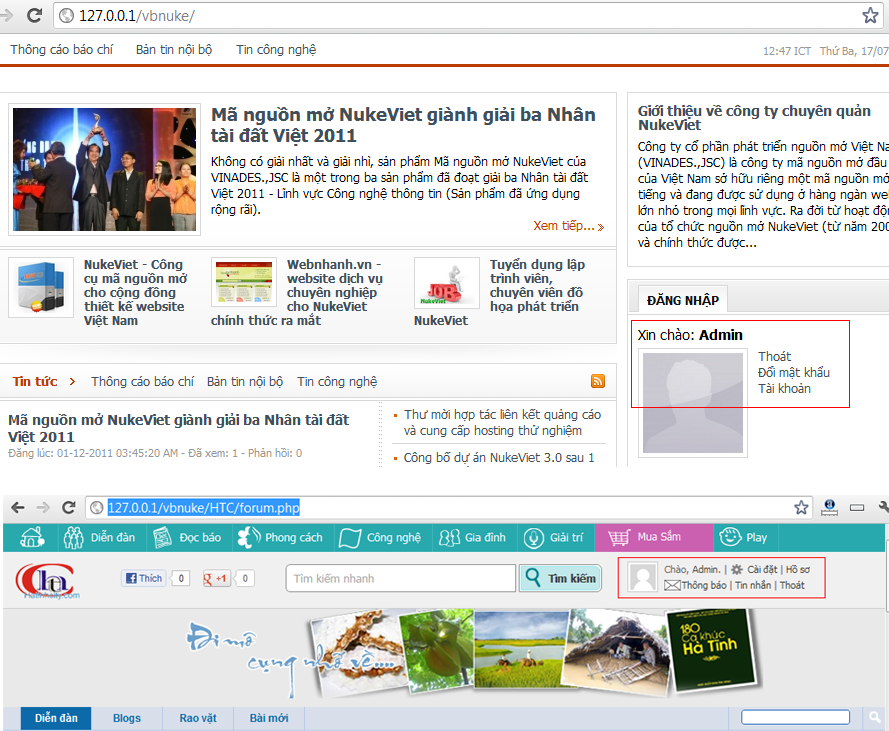Viewport: 889px width, 731px height.
Task: Open the large Nhân tài đất Việt 2011 headline
Action: click(x=403, y=125)
